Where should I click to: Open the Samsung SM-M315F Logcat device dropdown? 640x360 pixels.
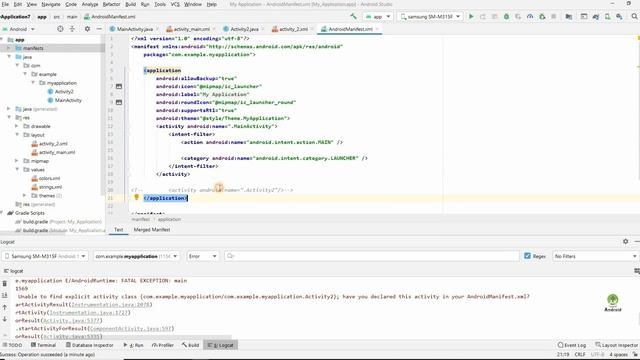[45, 256]
